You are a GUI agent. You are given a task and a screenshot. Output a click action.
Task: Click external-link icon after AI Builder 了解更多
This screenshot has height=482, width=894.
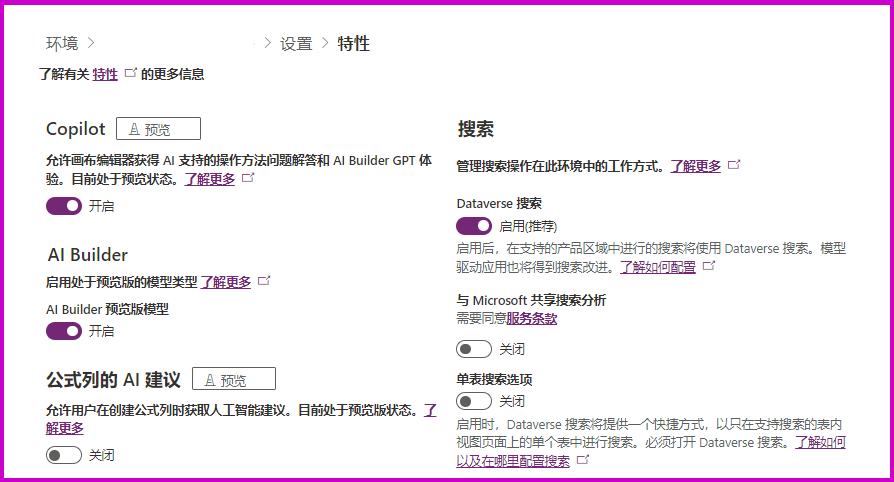[x=264, y=281]
